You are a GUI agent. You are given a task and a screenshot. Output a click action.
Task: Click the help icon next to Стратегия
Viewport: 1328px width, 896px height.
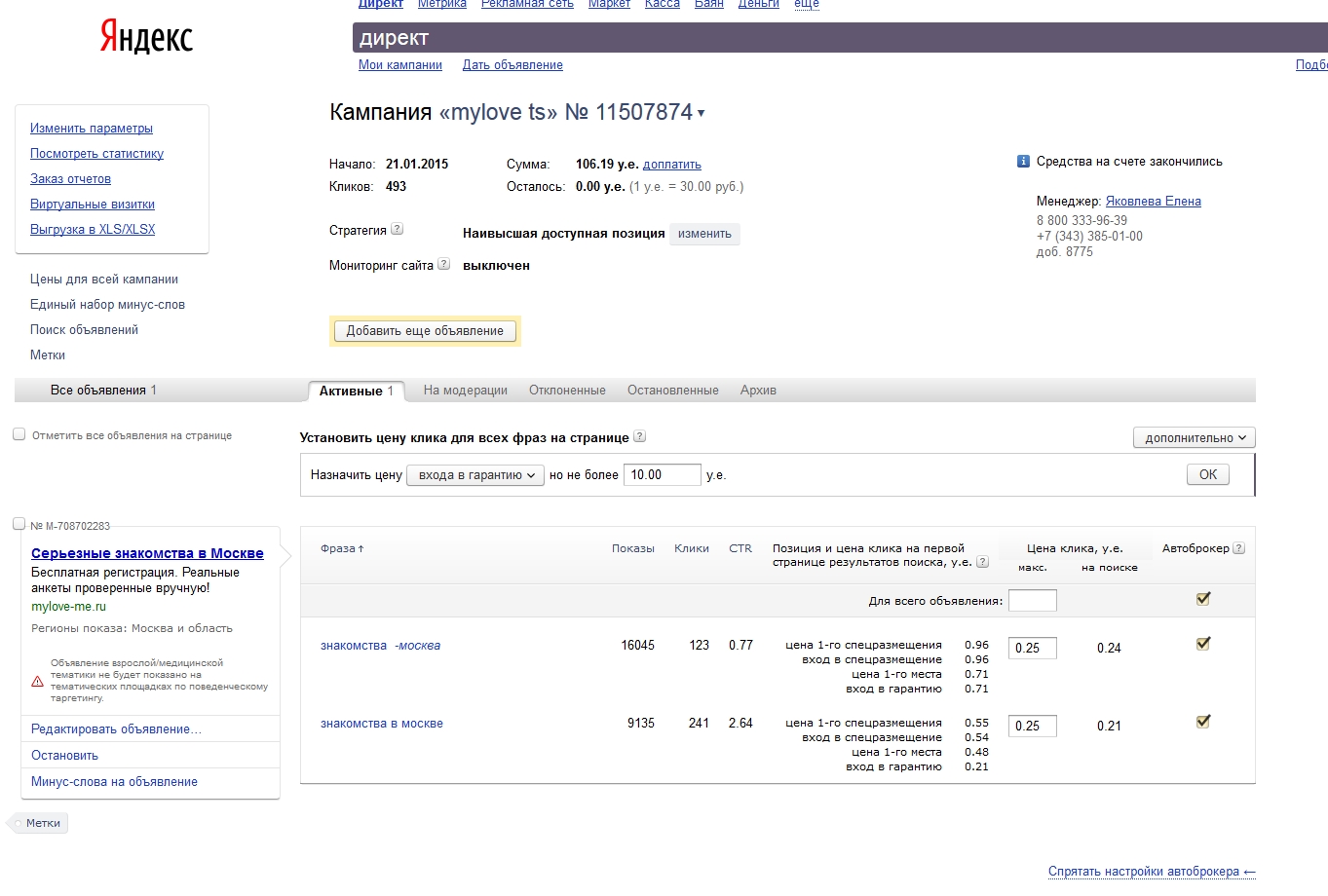tap(397, 230)
